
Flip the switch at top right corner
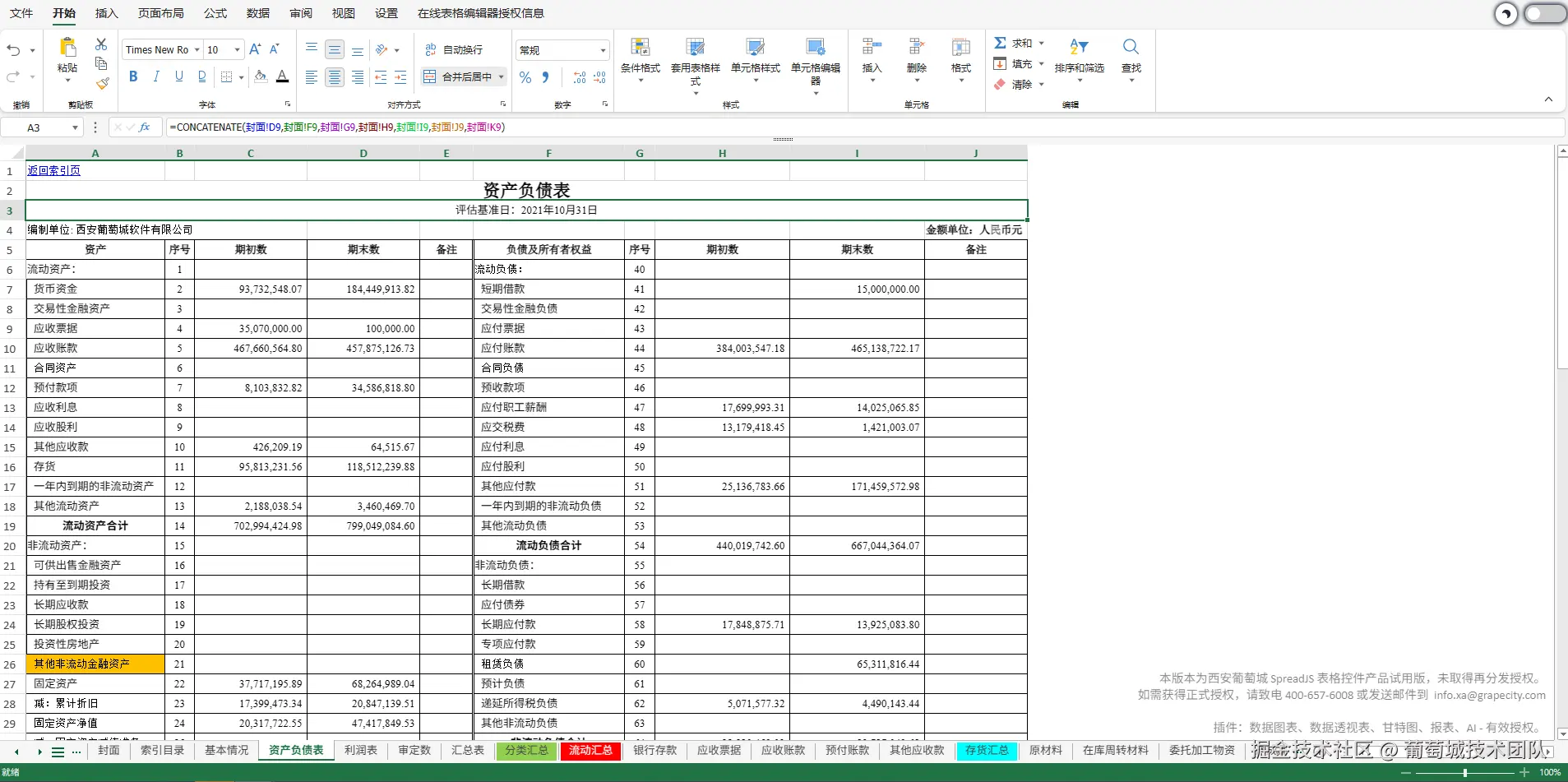[1544, 13]
